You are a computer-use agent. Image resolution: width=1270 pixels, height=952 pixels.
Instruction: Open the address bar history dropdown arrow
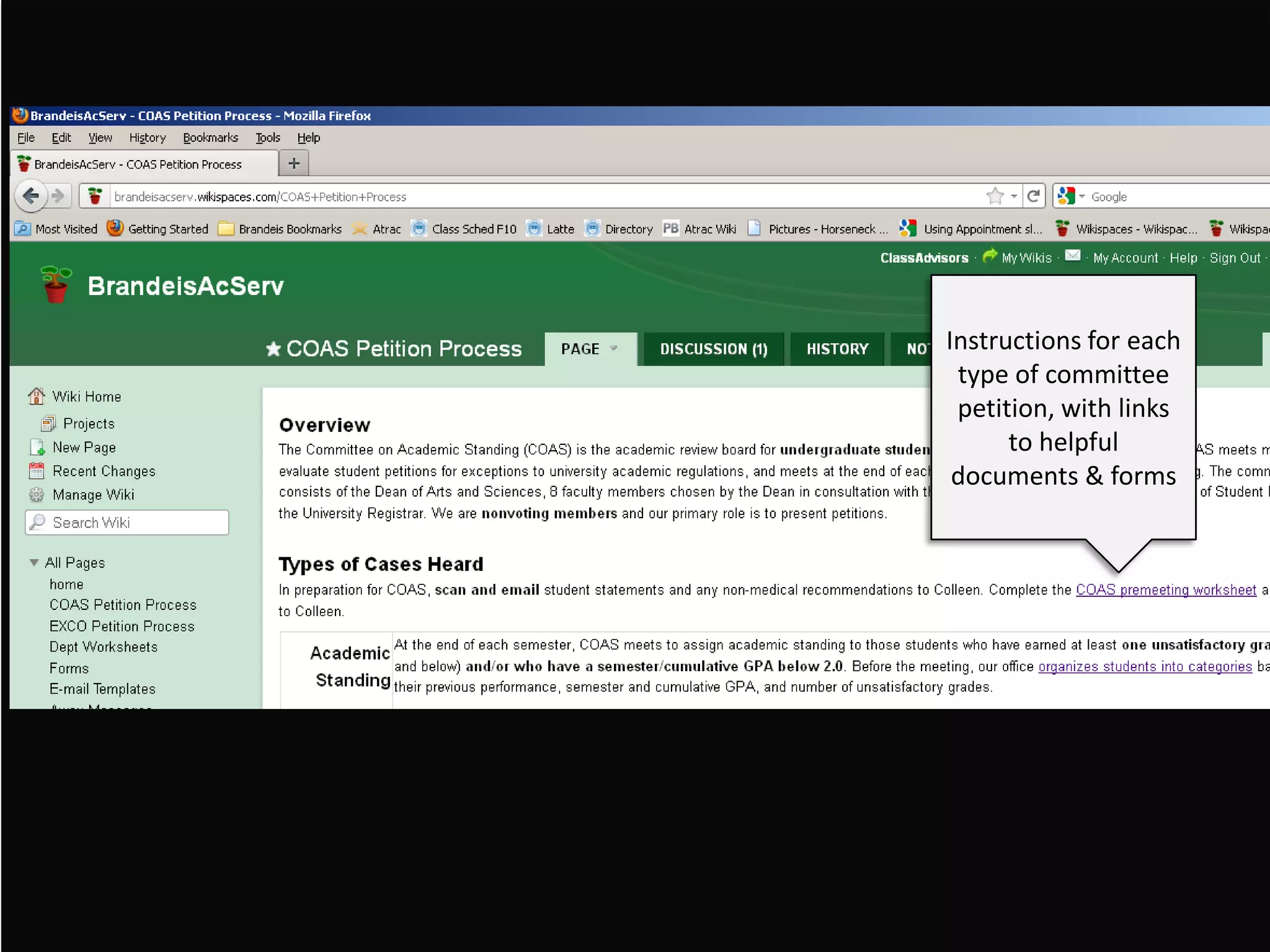click(x=1014, y=196)
